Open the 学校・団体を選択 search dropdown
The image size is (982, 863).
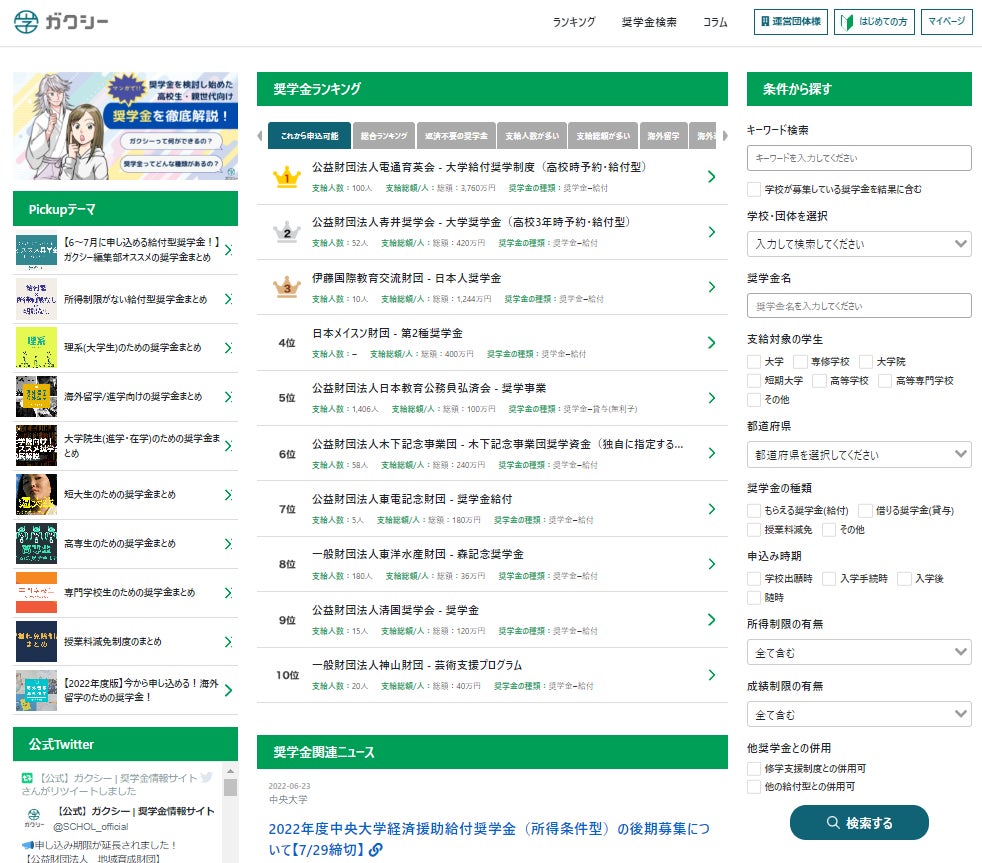[x=858, y=244]
